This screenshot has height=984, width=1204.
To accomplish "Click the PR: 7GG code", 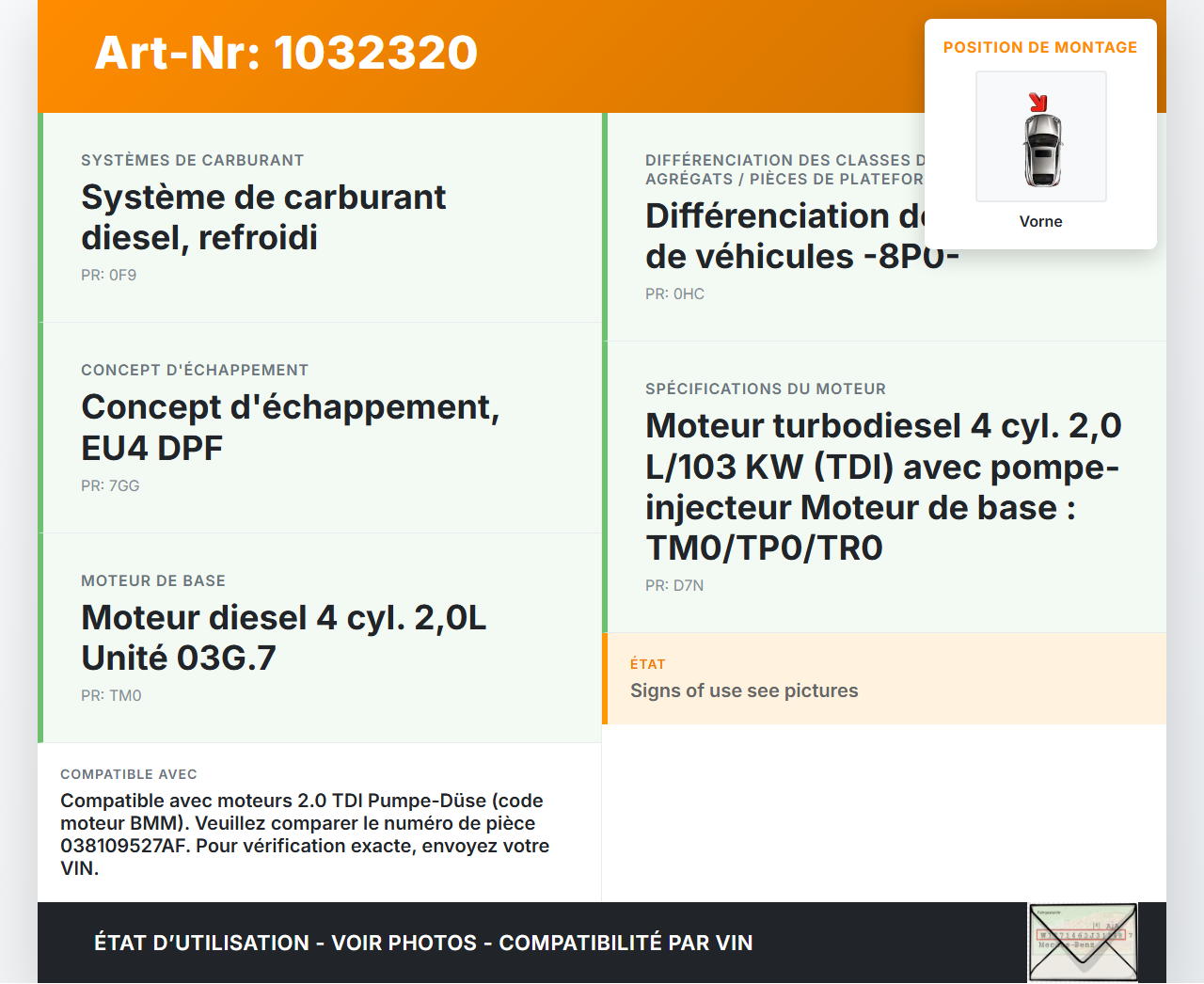I will (110, 485).
